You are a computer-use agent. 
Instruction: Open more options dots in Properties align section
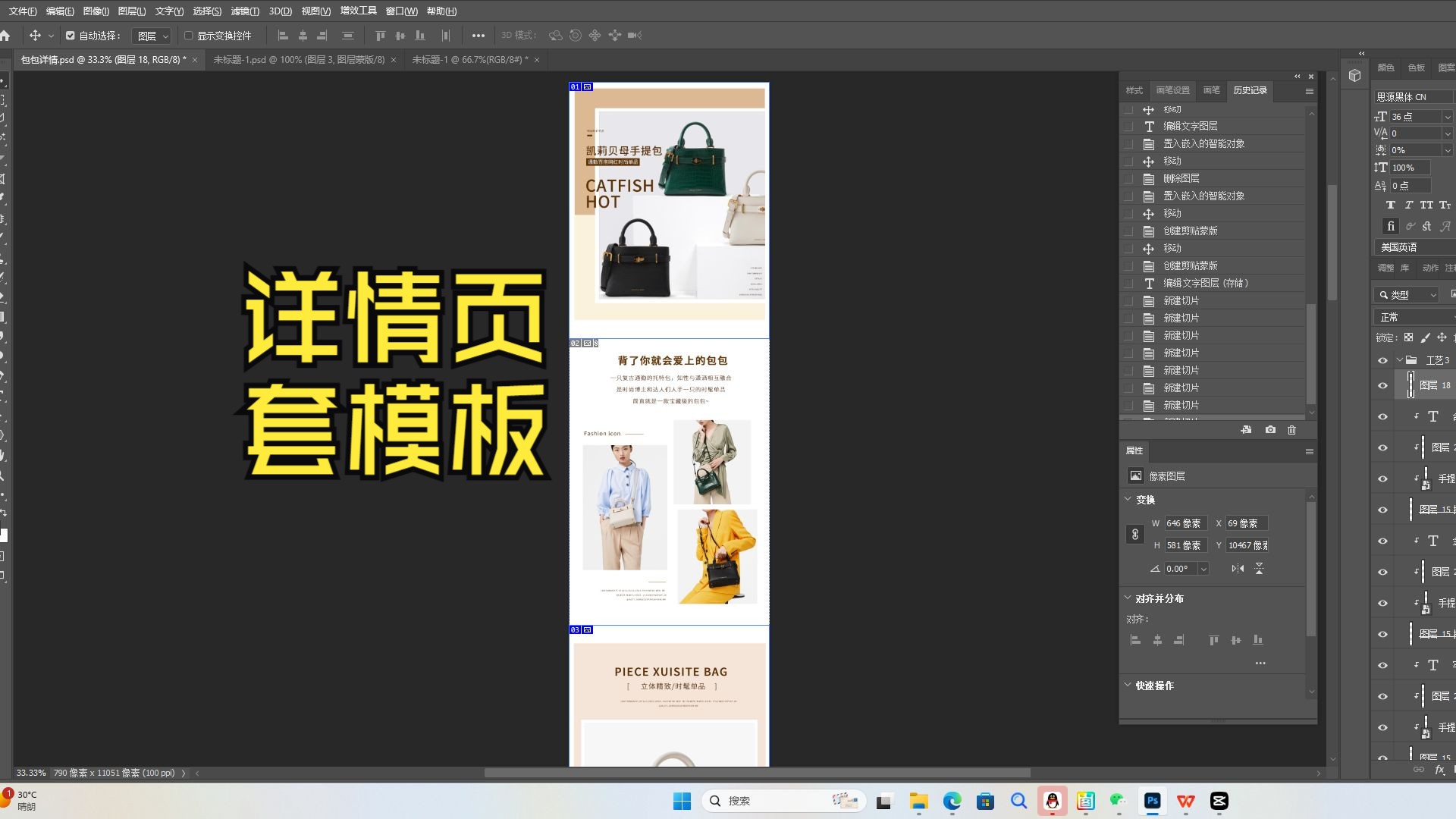coord(1260,664)
